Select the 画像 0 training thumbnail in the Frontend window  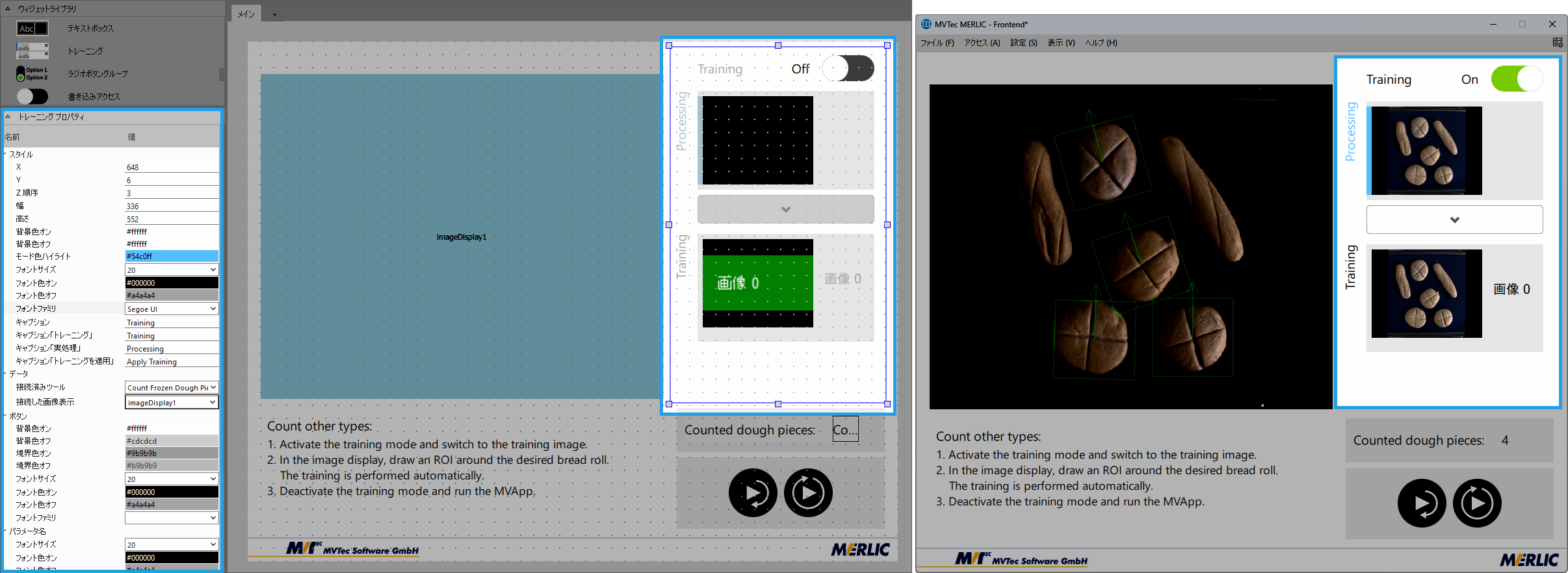tap(1426, 294)
